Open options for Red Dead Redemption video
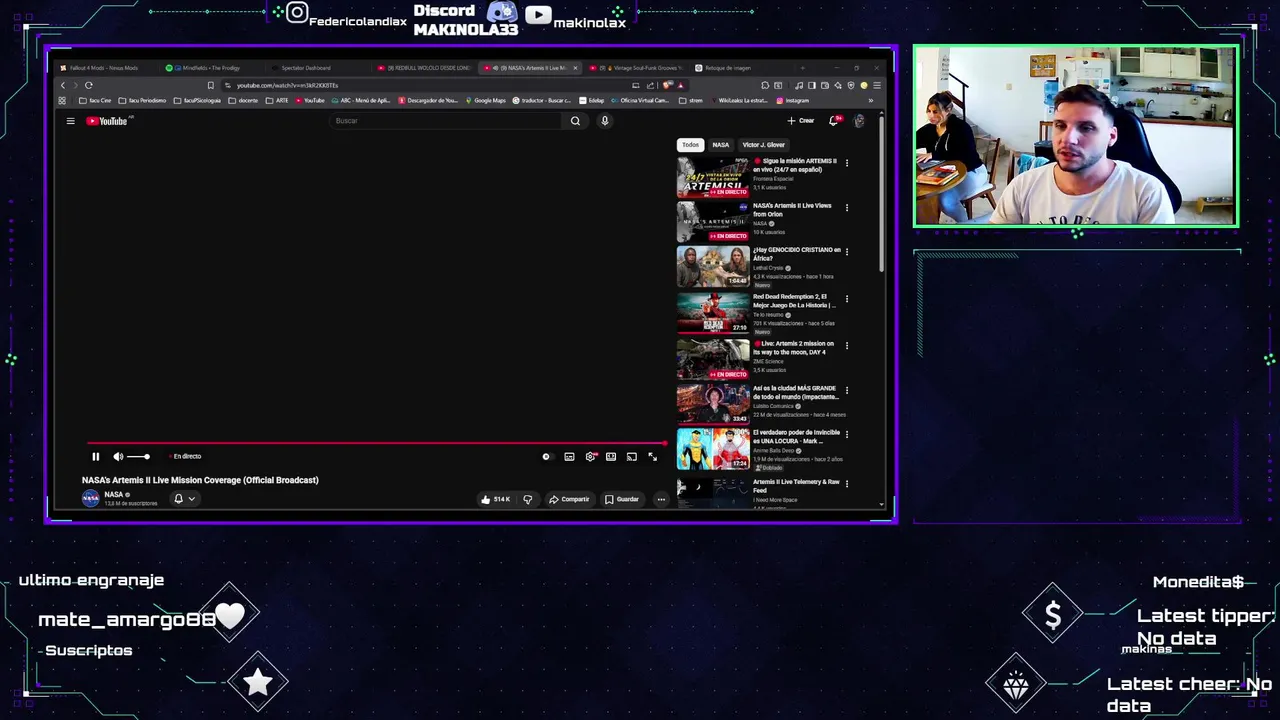Screen dimensions: 1280x720 point(847,299)
